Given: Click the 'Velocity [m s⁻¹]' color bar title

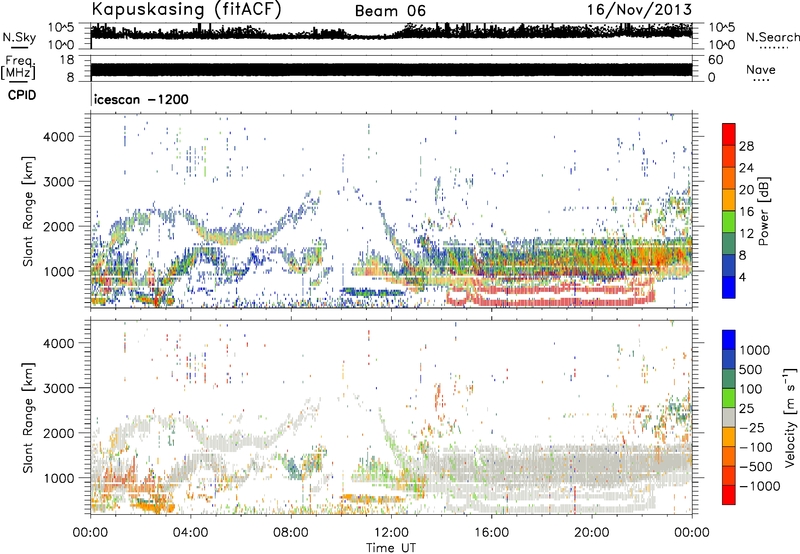Looking at the screenshot, I should [x=790, y=417].
